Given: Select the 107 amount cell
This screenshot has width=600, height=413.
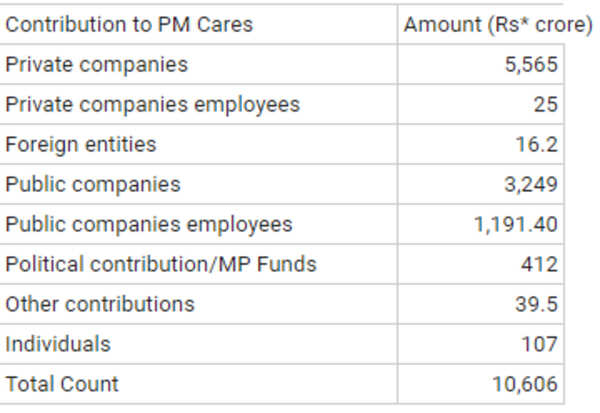Looking at the screenshot, I should (540, 345).
